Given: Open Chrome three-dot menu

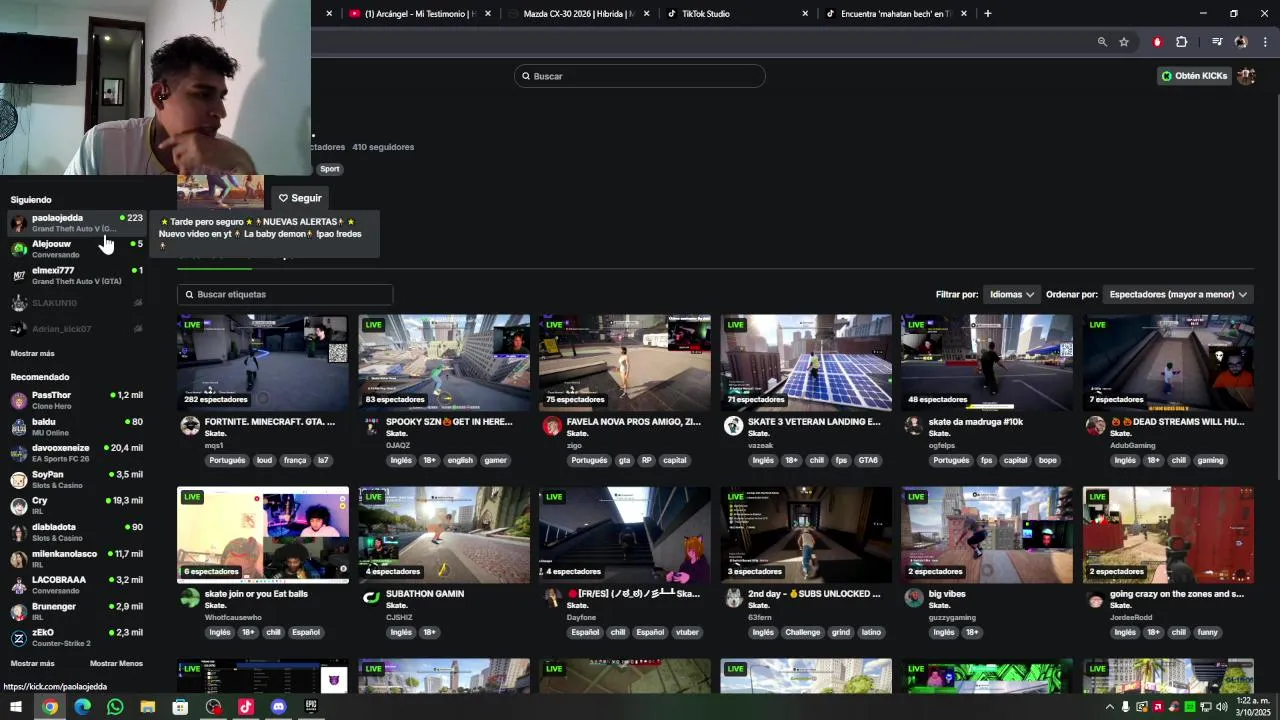Looking at the screenshot, I should click(1265, 42).
